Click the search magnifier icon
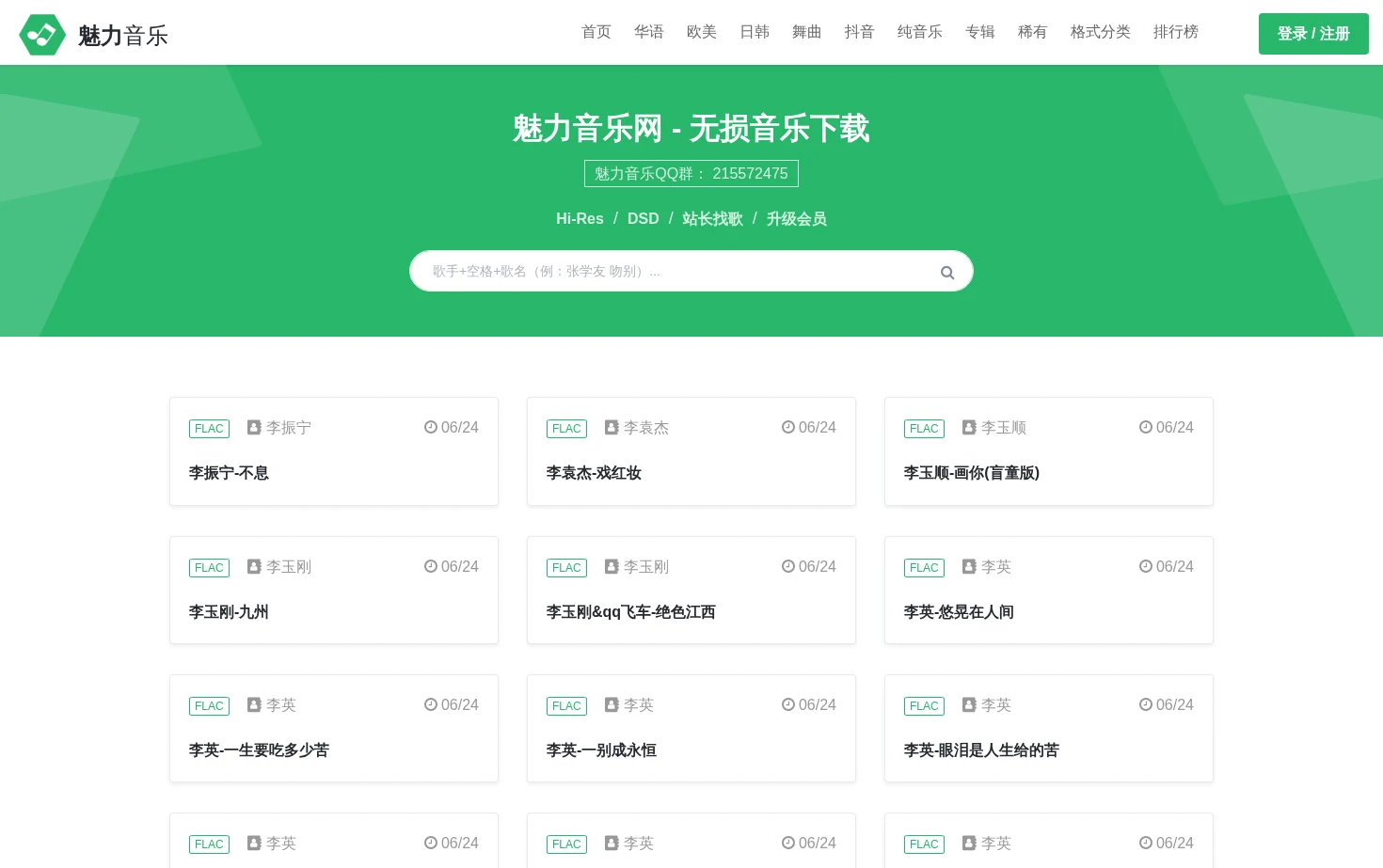1383x868 pixels. coord(947,273)
